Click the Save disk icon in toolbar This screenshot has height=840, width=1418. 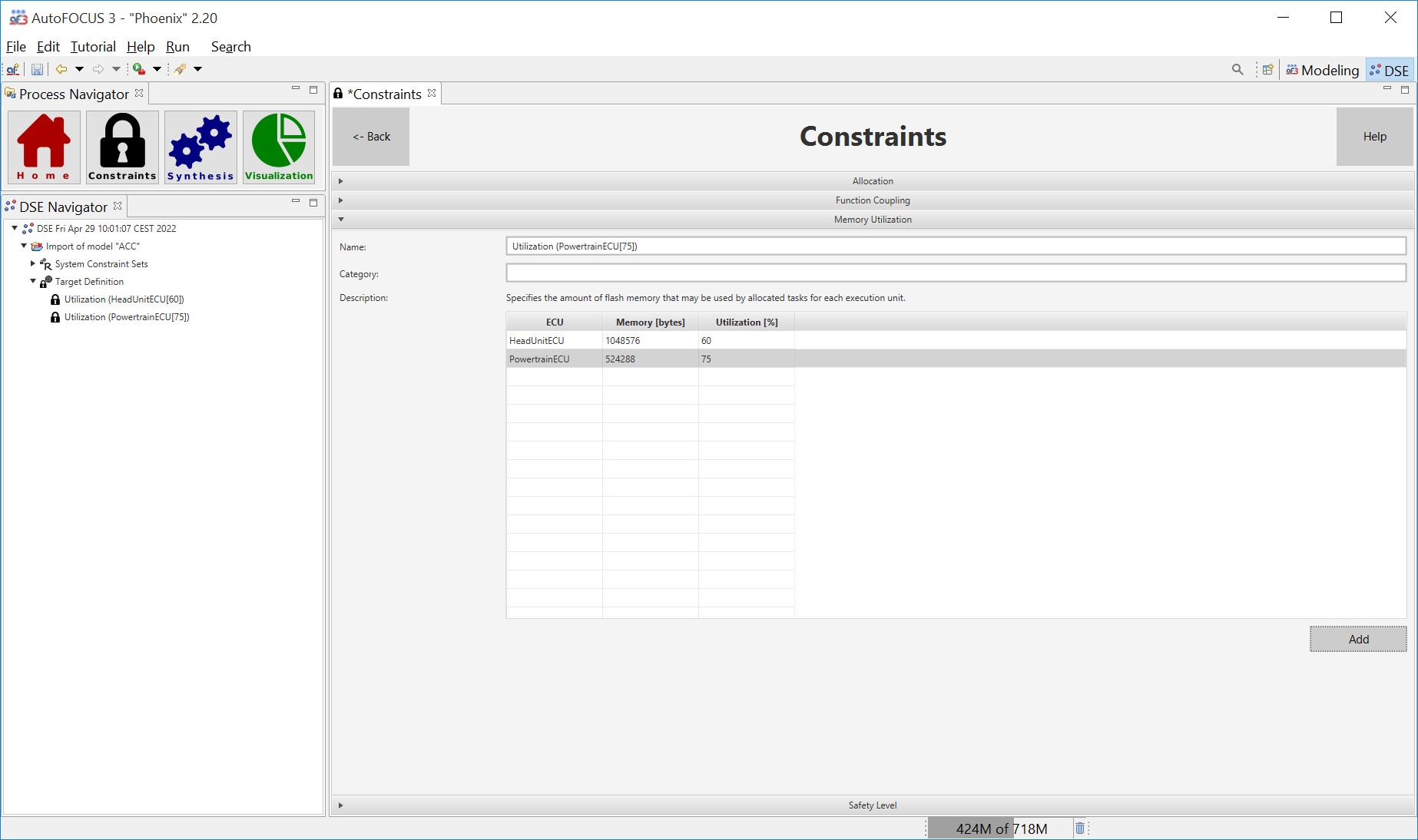point(37,69)
